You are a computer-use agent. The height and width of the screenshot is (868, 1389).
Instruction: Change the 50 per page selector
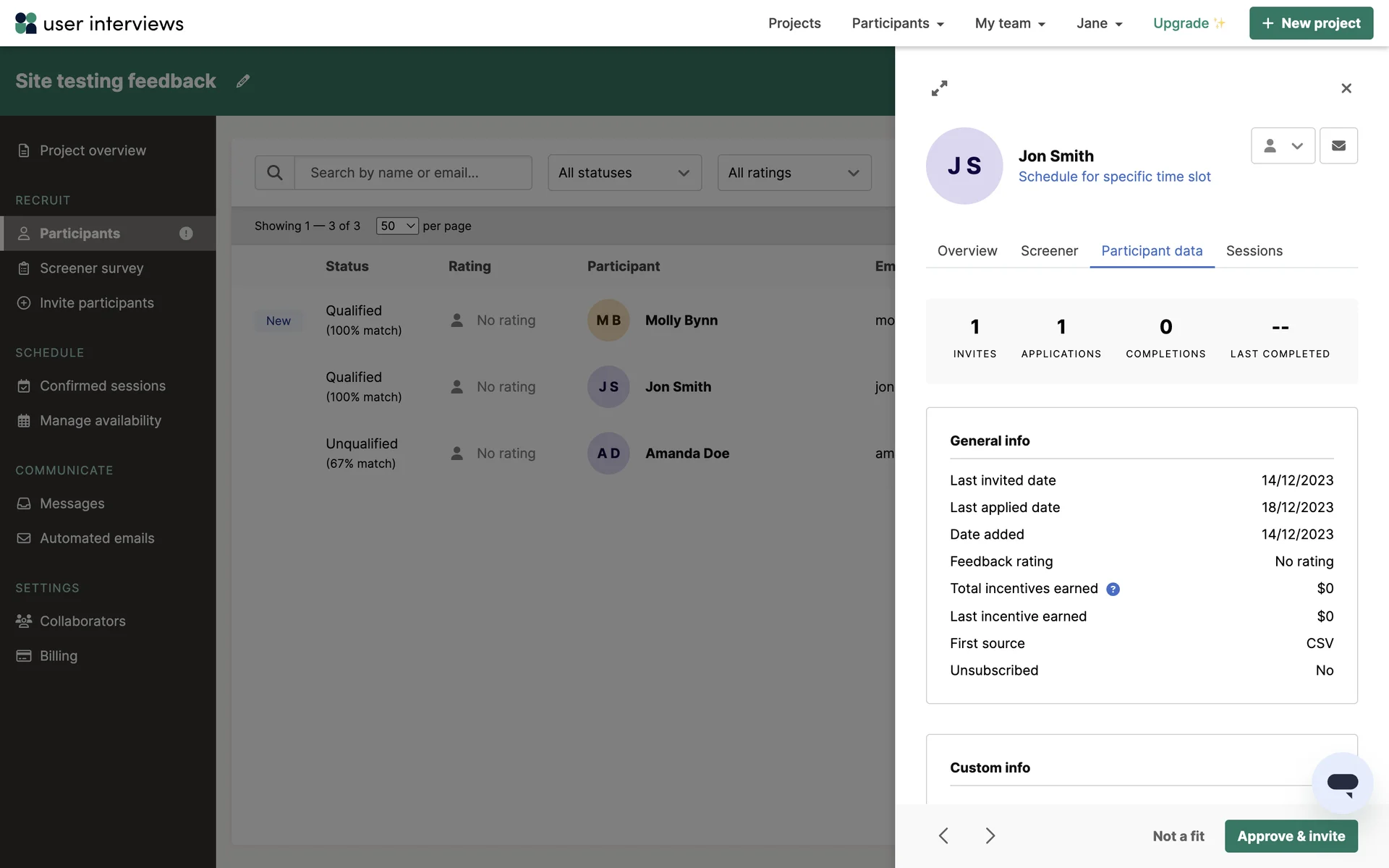point(397,226)
